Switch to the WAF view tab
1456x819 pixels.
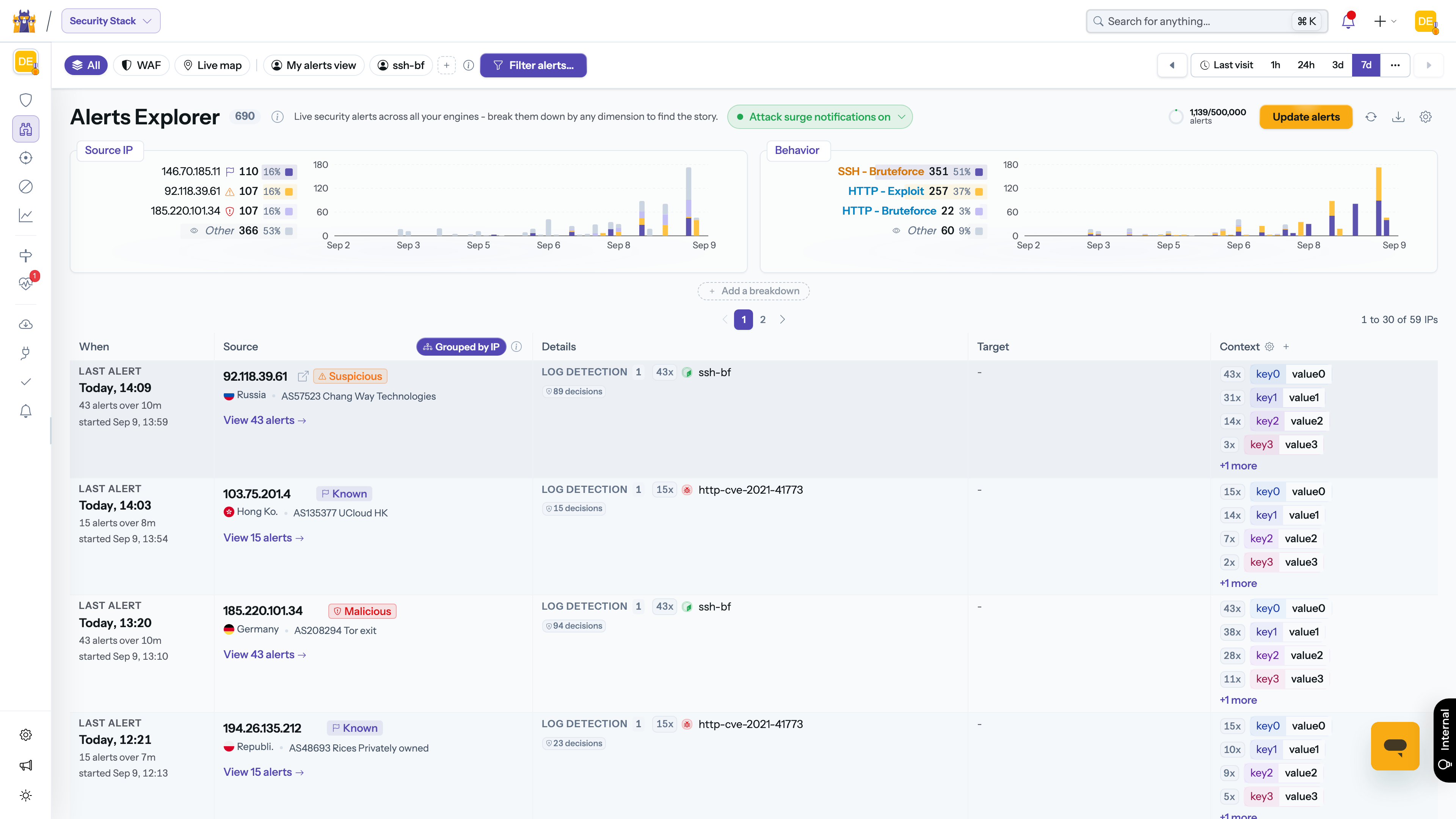pyautogui.click(x=141, y=65)
